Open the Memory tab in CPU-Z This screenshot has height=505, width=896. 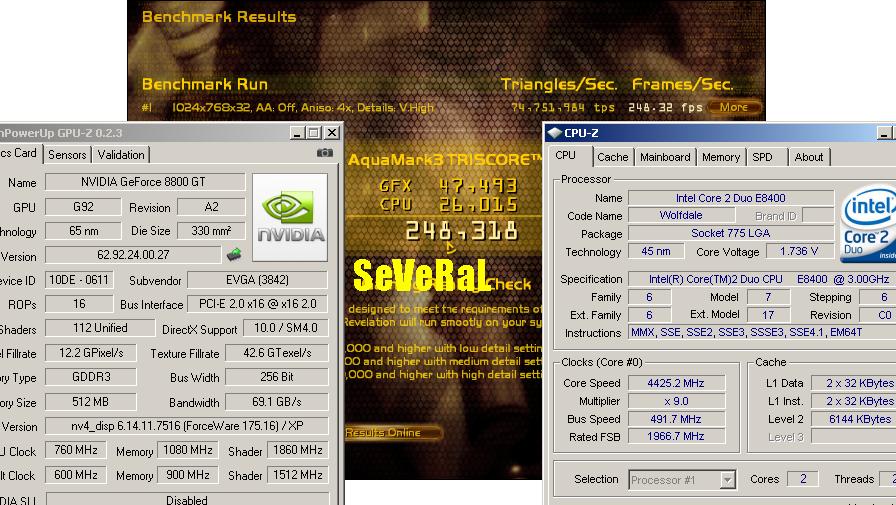point(721,157)
